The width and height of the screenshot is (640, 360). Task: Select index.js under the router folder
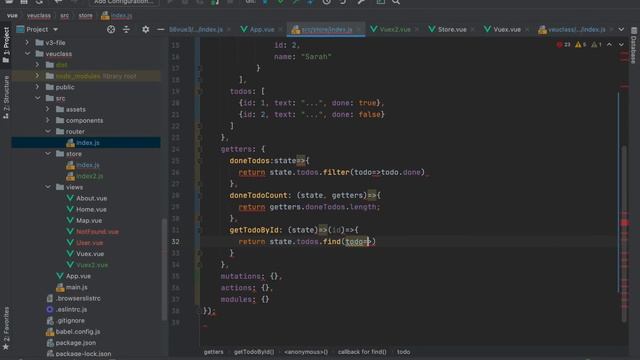point(88,142)
